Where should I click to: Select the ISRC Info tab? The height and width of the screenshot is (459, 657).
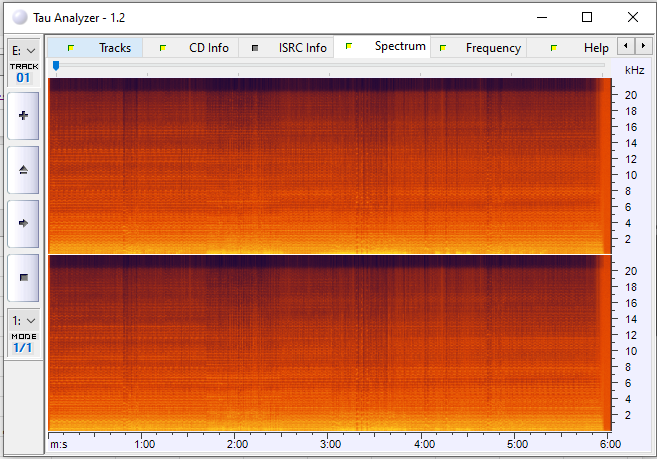[x=302, y=48]
